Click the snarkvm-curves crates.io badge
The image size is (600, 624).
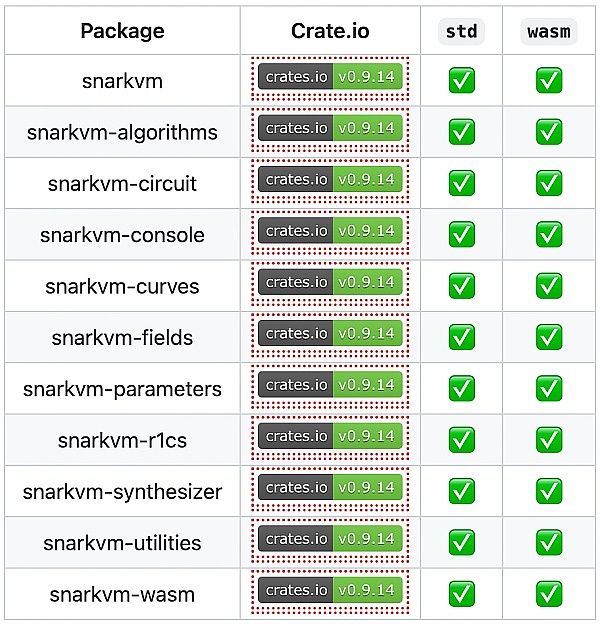tap(330, 283)
